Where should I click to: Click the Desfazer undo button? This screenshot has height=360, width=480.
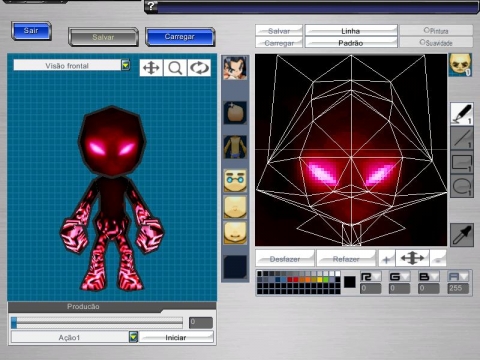tap(285, 259)
